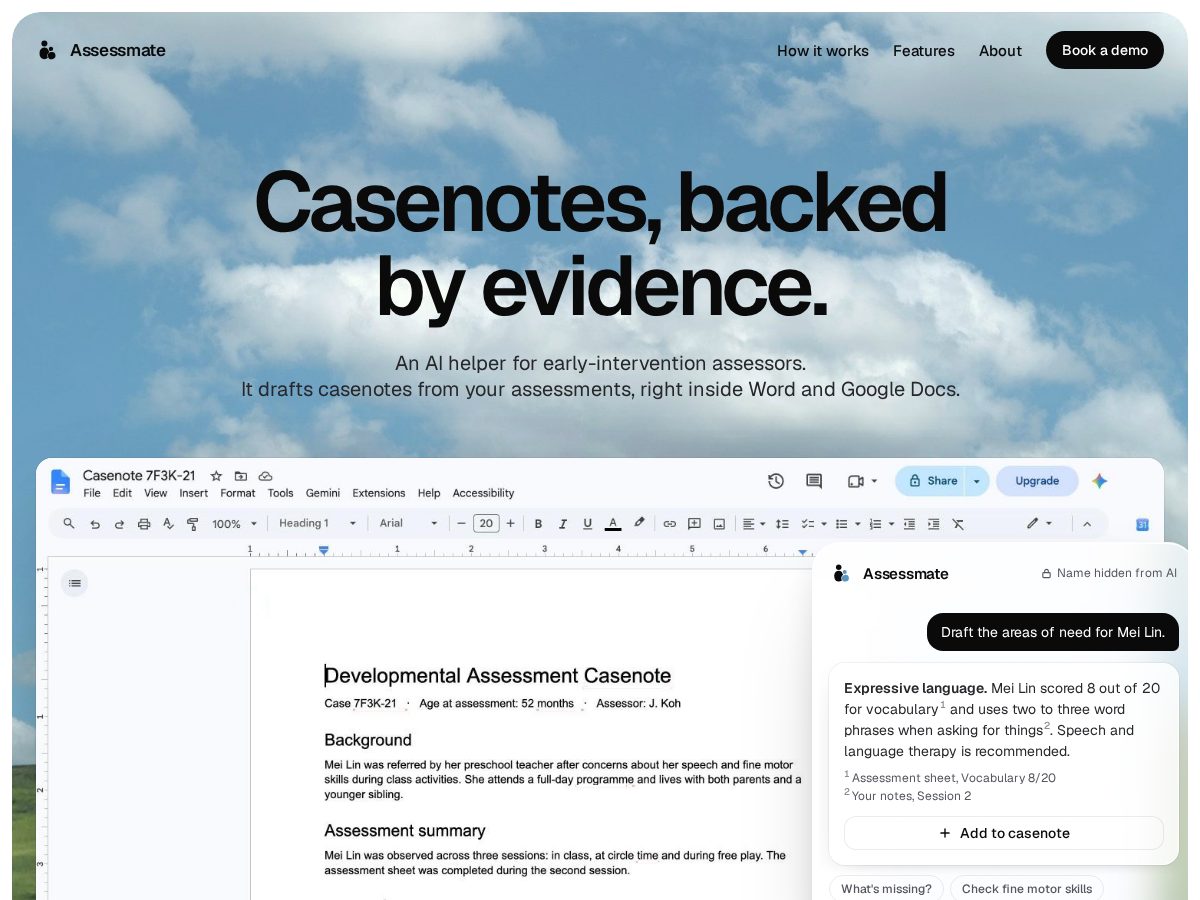Viewport: 1200px width, 900px height.
Task: Open the Edit menu
Action: point(122,493)
